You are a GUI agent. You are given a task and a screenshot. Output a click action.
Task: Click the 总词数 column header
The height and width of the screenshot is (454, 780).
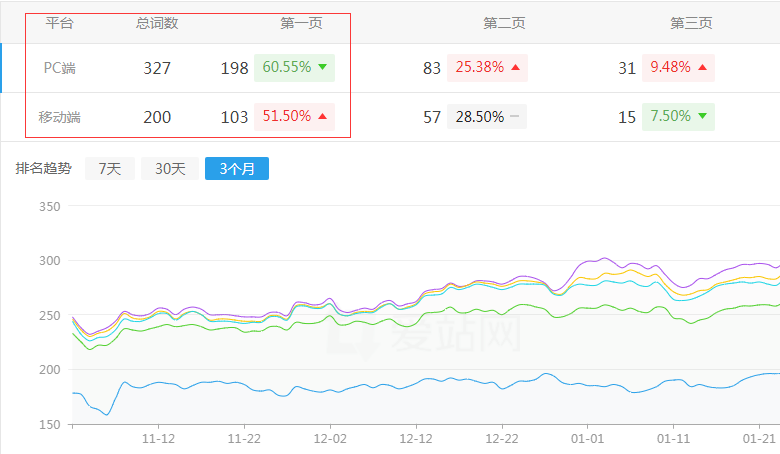click(x=157, y=22)
